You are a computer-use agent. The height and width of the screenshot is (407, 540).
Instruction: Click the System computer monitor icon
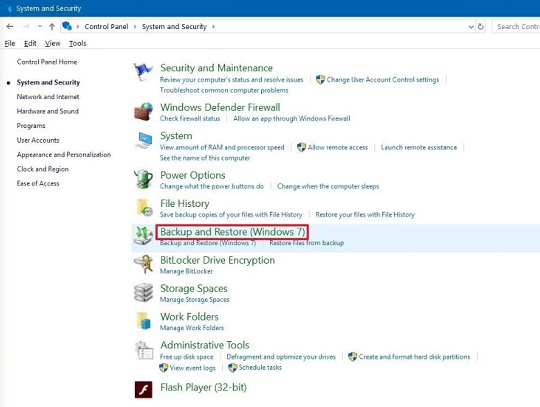pos(143,140)
